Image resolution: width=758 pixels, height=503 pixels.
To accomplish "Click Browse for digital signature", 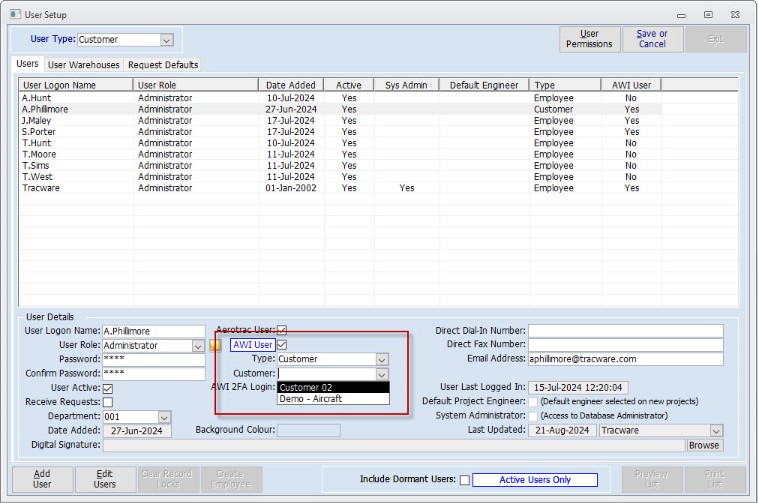I will coord(704,446).
